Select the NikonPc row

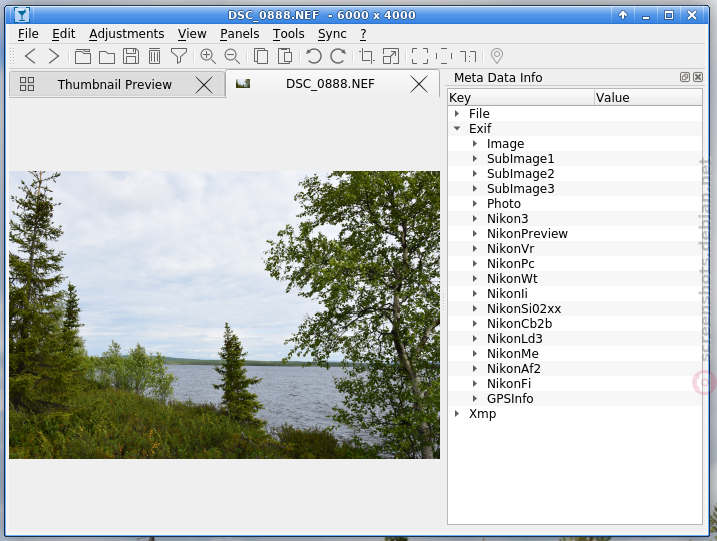pyautogui.click(x=575, y=264)
